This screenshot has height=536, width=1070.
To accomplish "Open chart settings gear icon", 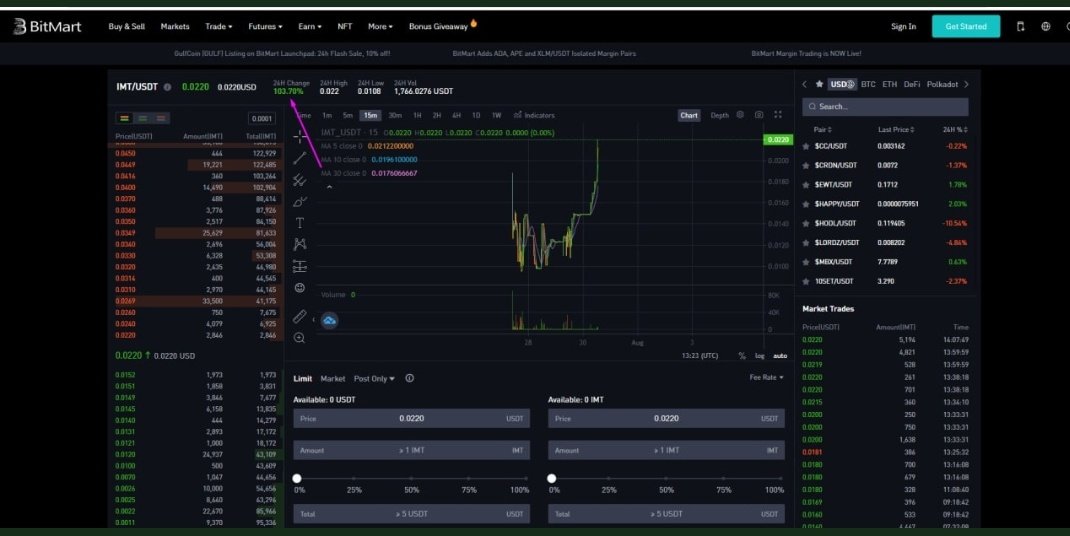I will click(740, 115).
